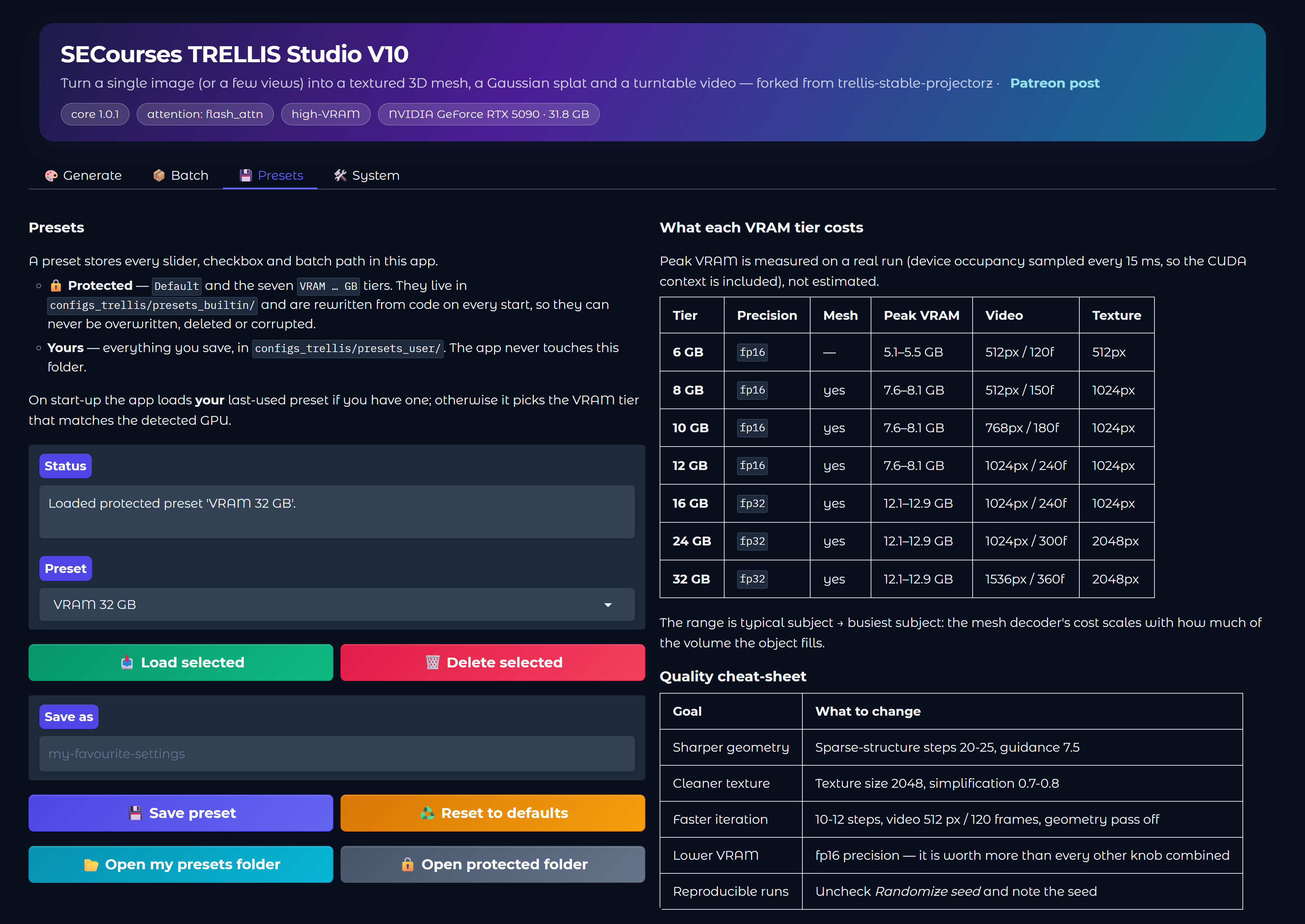Expand the Preset dropdown arrow
This screenshot has height=924, width=1305.
(x=608, y=605)
